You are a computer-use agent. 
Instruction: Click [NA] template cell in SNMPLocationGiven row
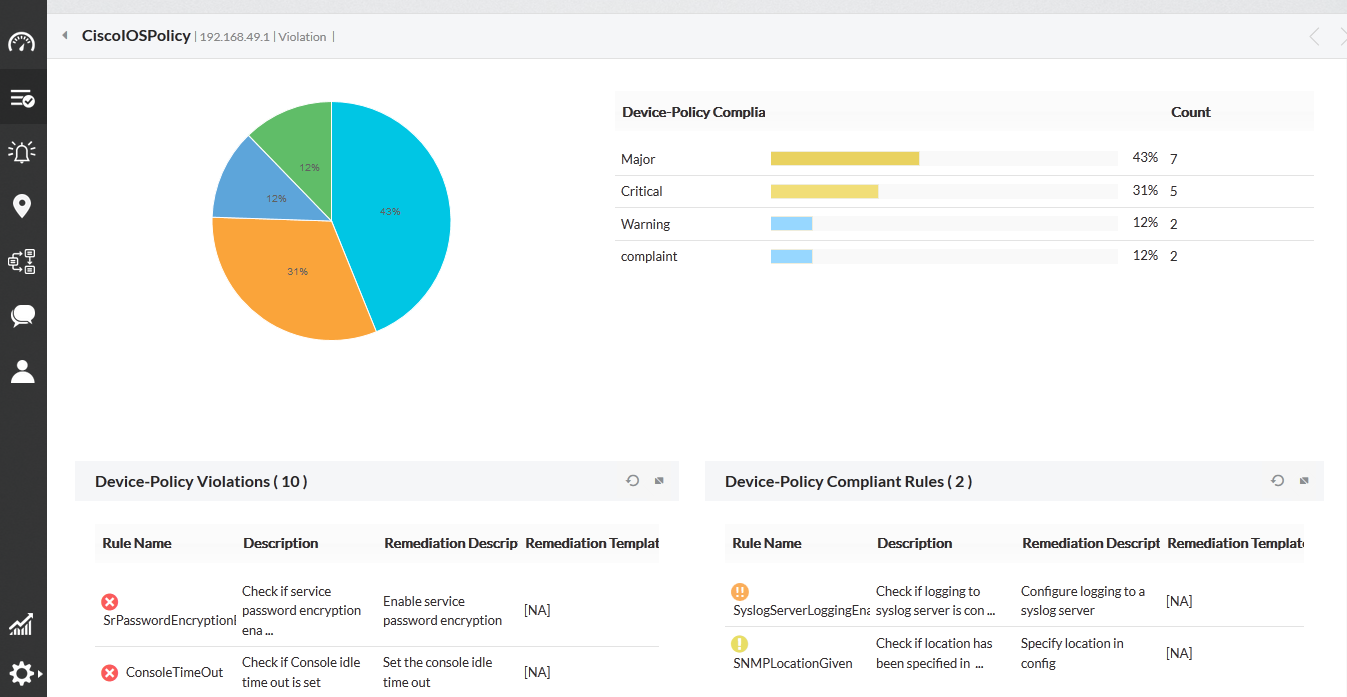pos(1179,653)
